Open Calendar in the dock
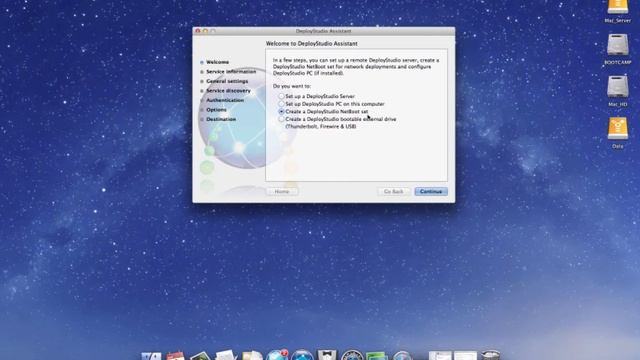This screenshot has width=640, height=360. (176, 356)
